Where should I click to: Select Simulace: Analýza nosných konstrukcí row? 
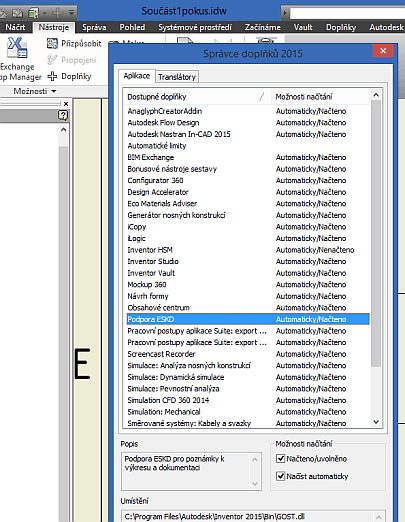247,365
